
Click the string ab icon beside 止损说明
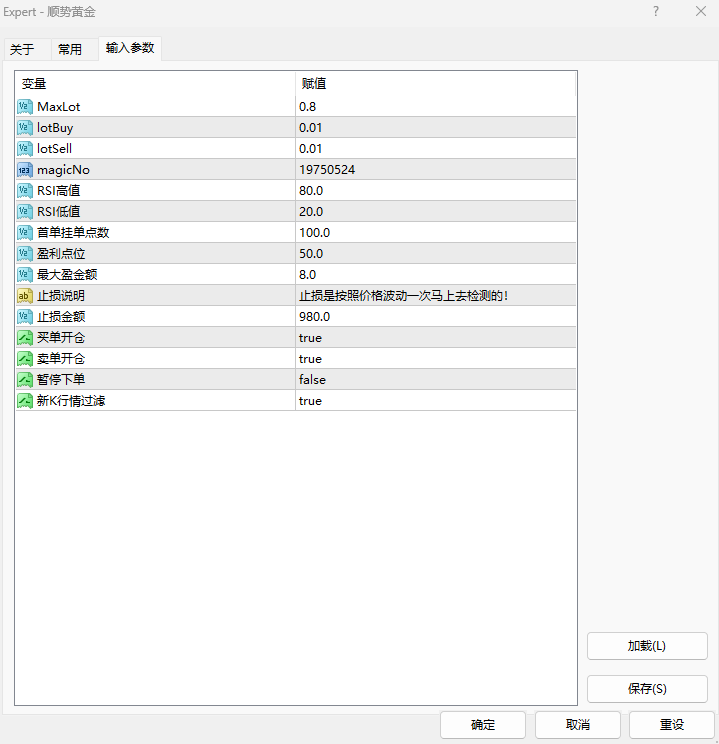pyautogui.click(x=25, y=296)
